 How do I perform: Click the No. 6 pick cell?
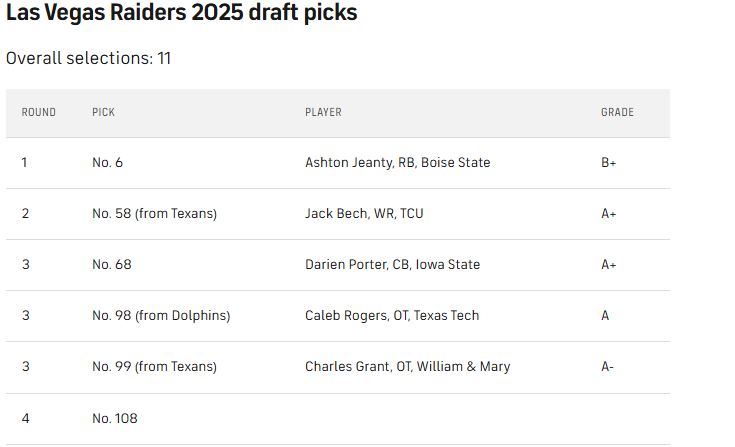(107, 162)
